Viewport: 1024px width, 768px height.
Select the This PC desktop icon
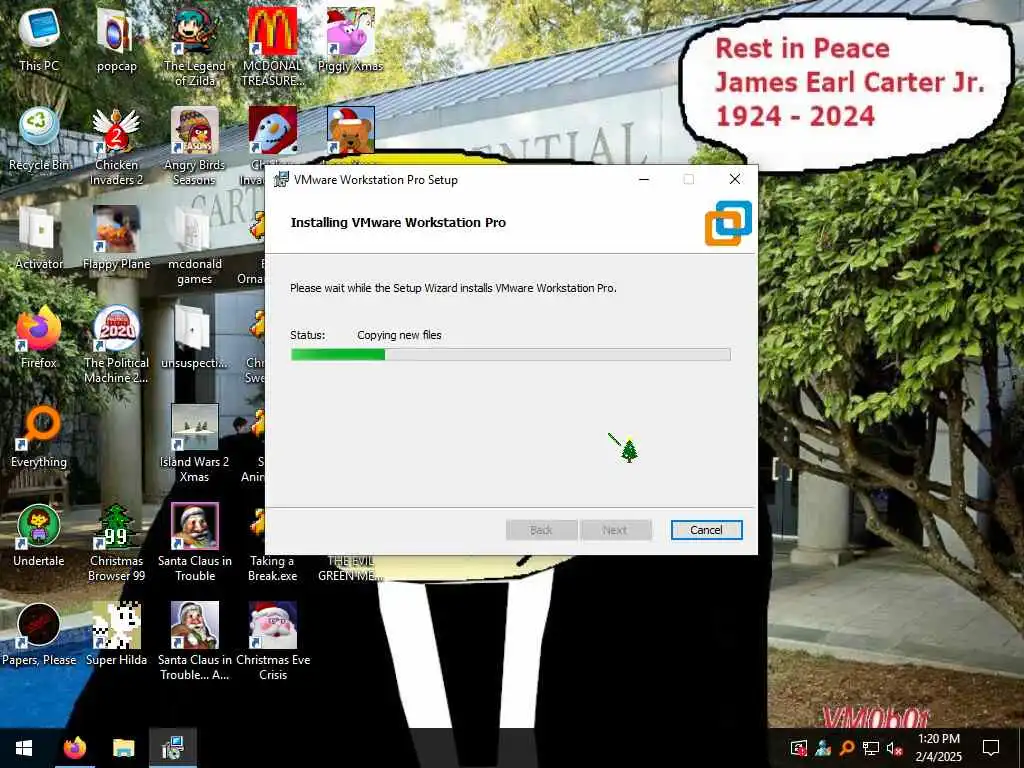pyautogui.click(x=39, y=41)
